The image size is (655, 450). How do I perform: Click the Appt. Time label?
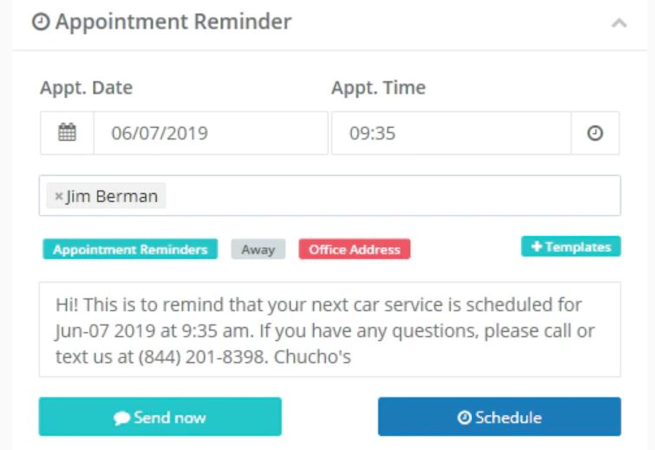[378, 88]
